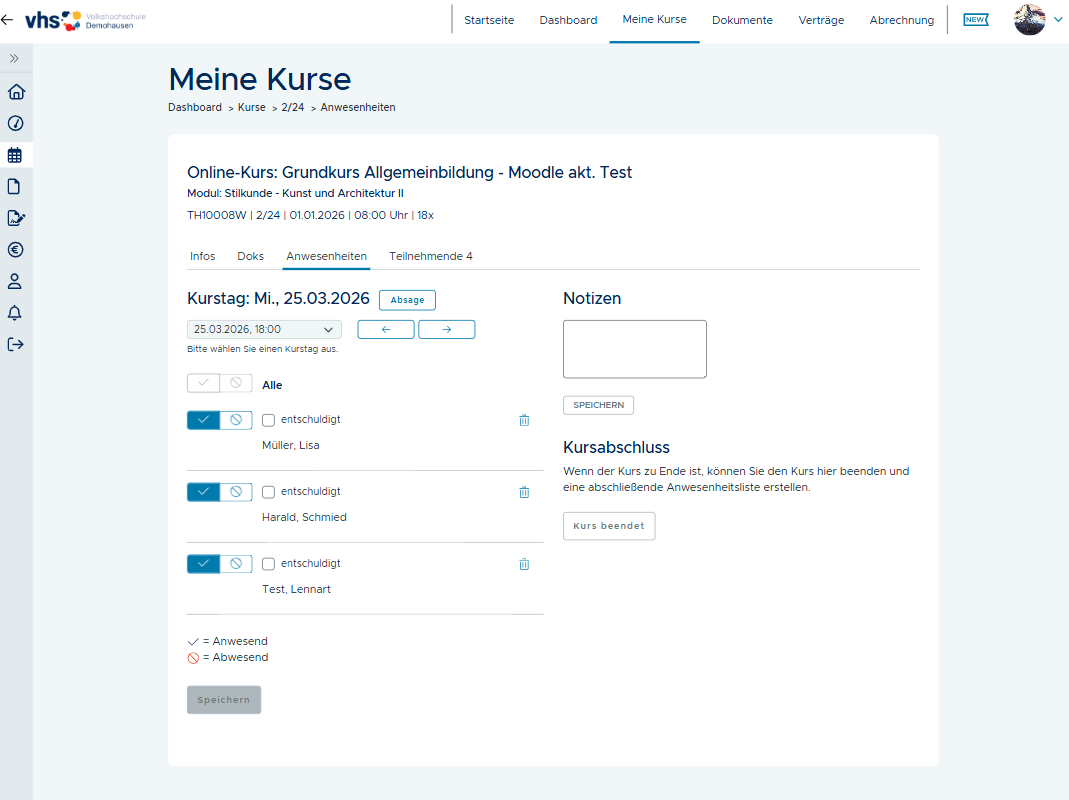1069x800 pixels.
Task: Check entschuldigt for Müller, Lisa
Action: click(268, 420)
